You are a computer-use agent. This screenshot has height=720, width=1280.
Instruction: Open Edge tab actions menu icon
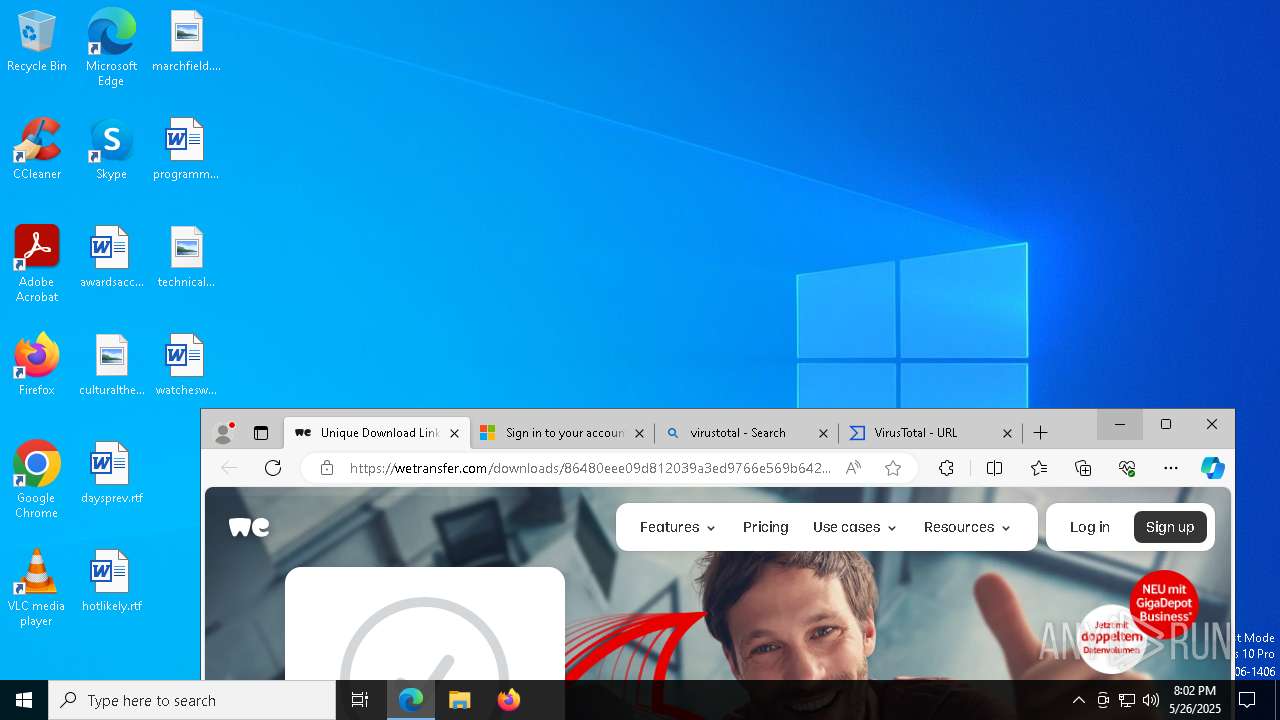261,433
